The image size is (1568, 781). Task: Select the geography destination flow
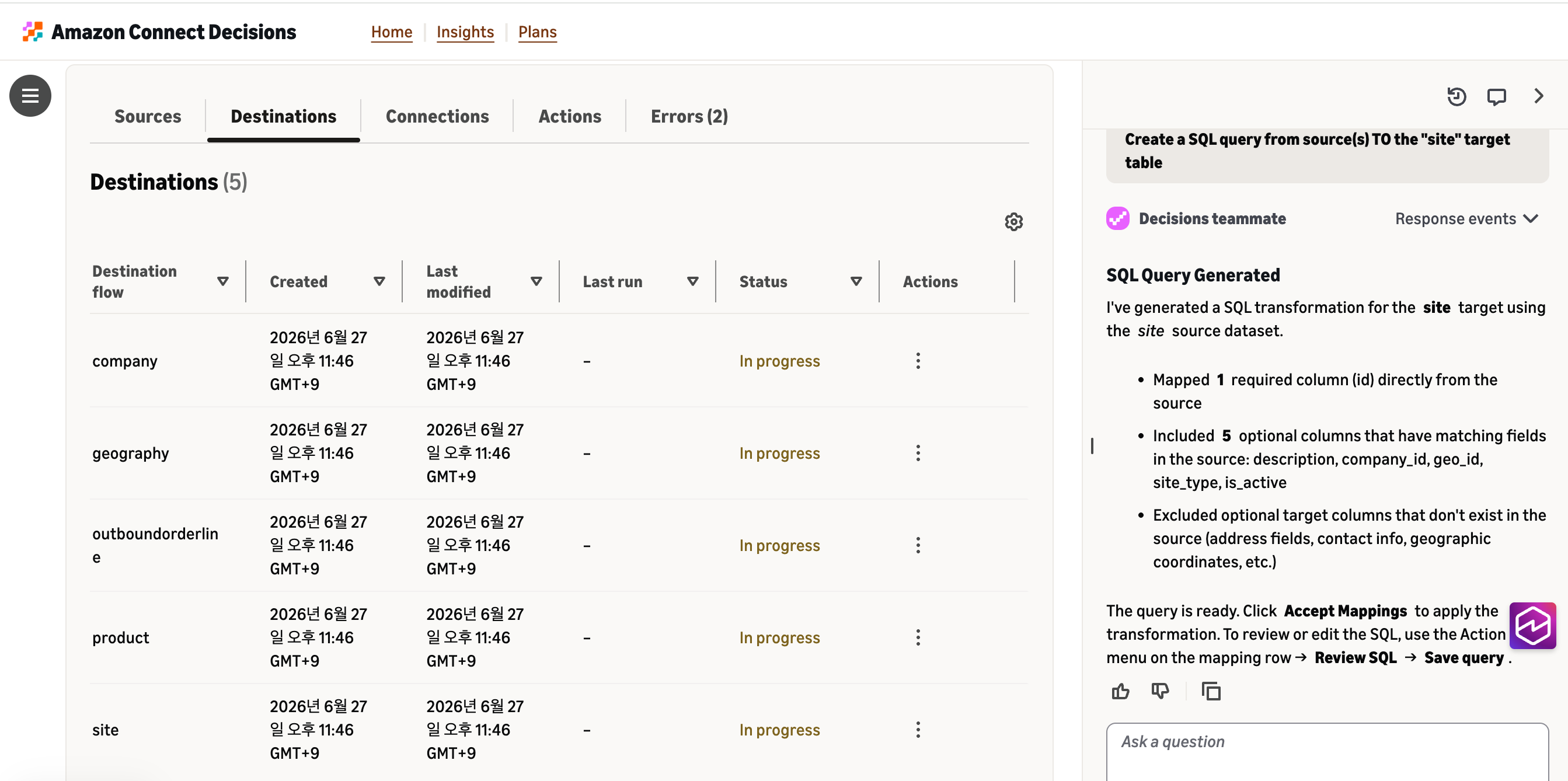tap(131, 453)
